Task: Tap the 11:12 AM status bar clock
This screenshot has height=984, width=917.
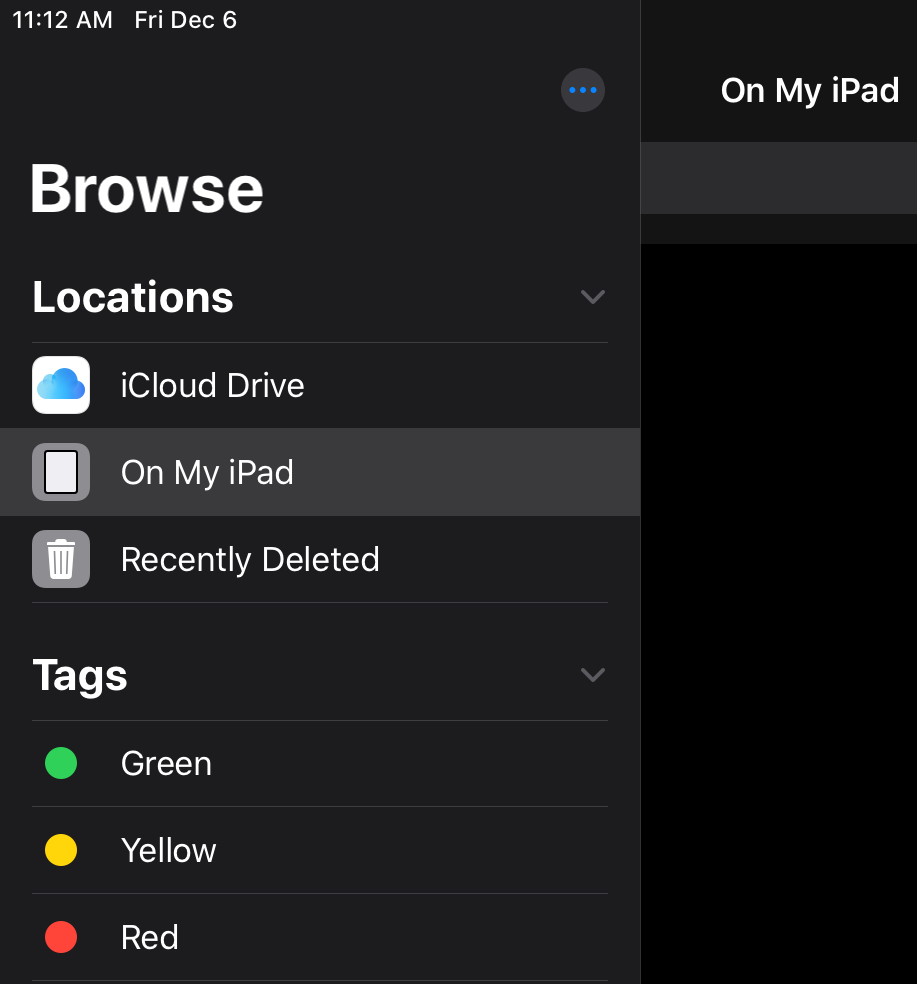Action: [x=63, y=20]
